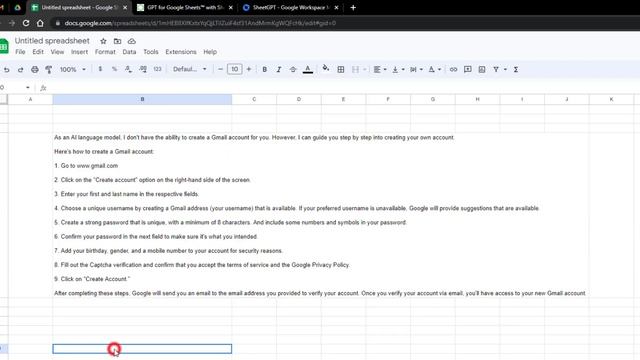Click the formula bar

(343, 88)
